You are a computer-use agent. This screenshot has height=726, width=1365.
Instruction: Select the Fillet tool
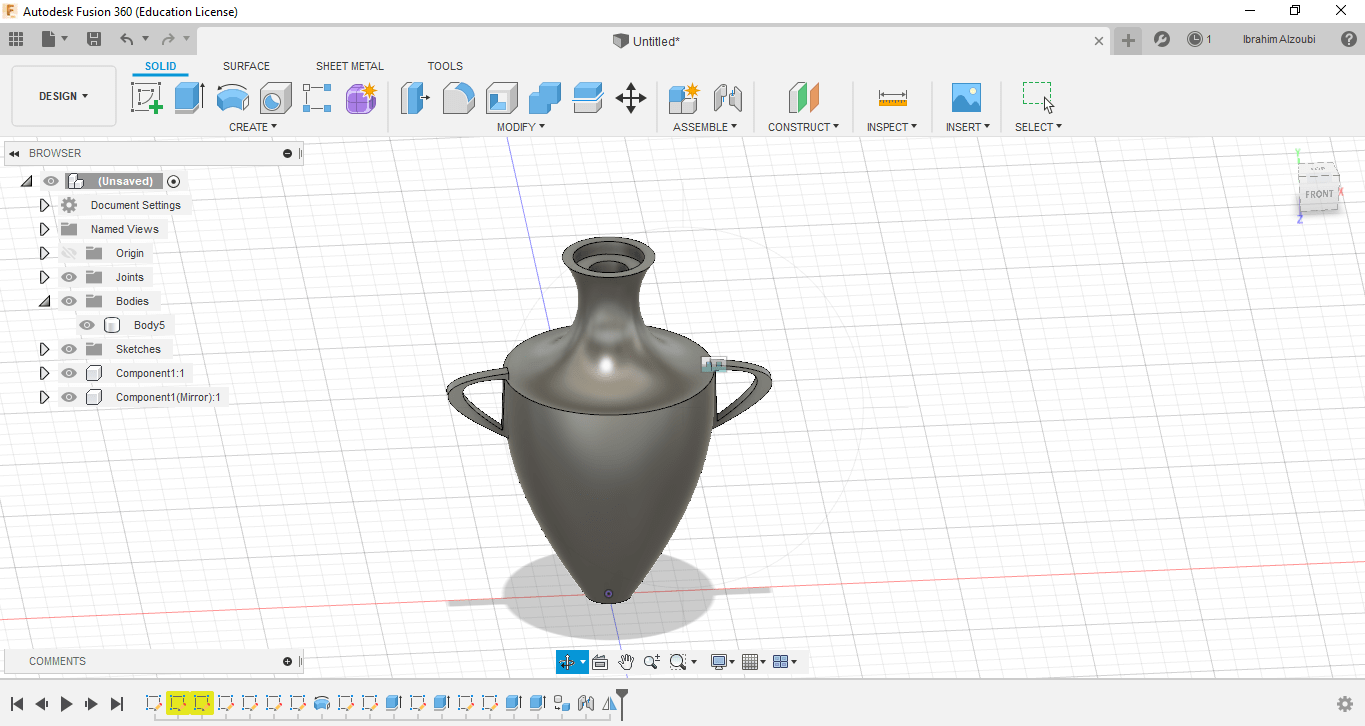(x=459, y=98)
